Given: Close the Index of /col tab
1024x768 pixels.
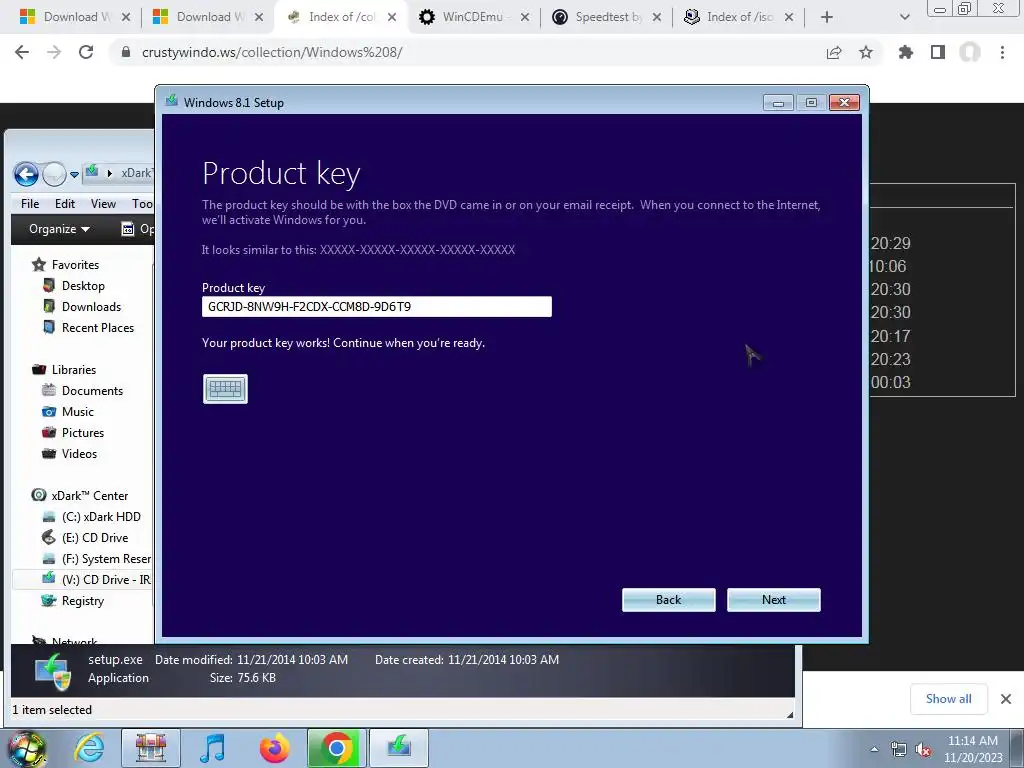Looking at the screenshot, I should point(392,17).
